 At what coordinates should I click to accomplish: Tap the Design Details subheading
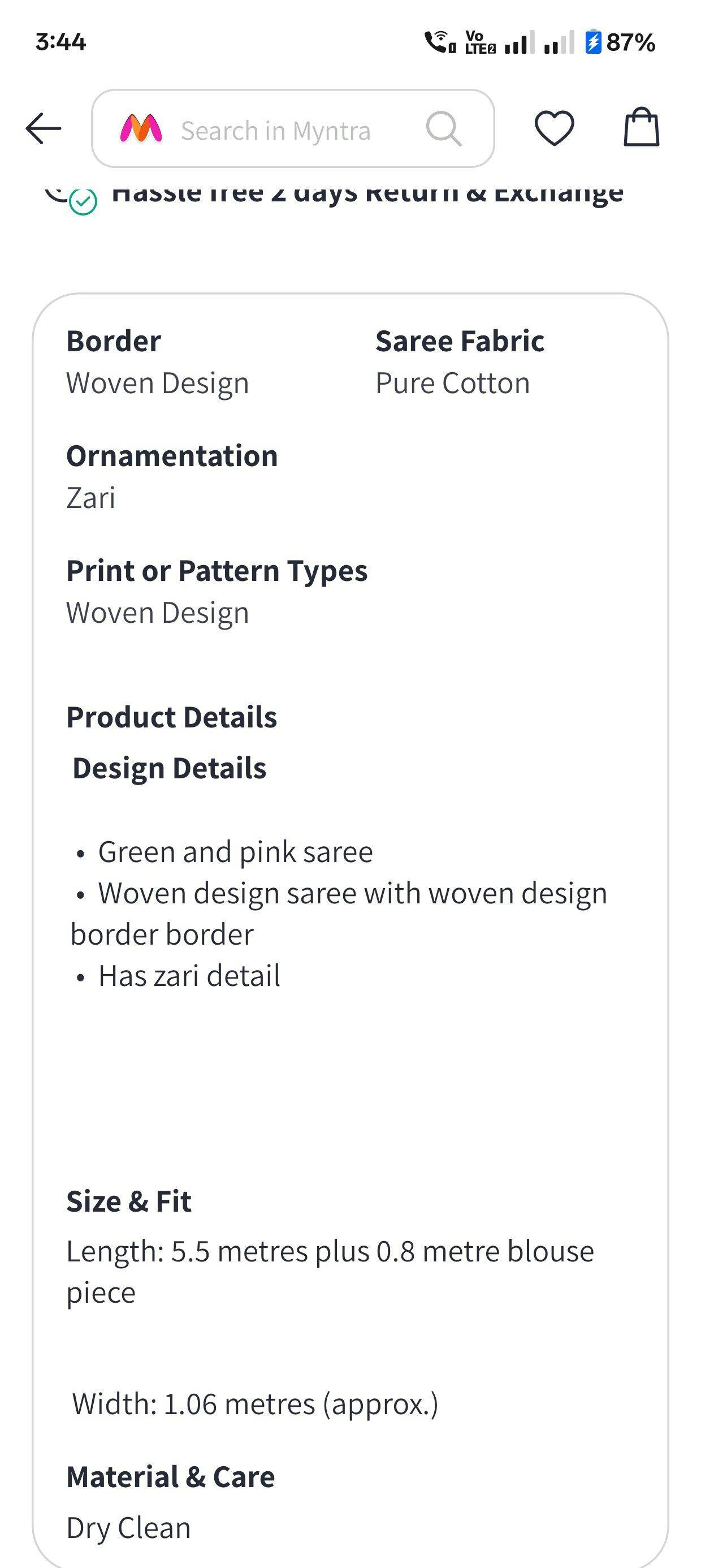(x=169, y=768)
